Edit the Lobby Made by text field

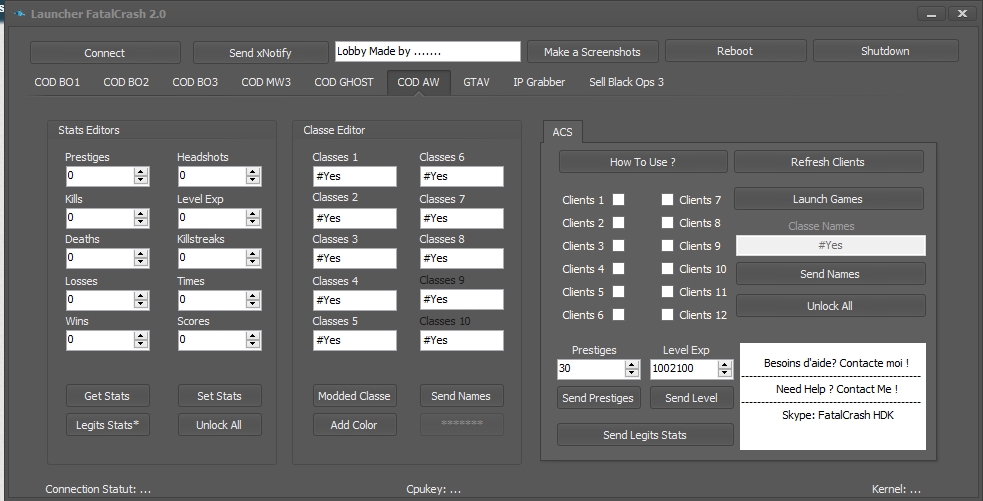click(428, 51)
